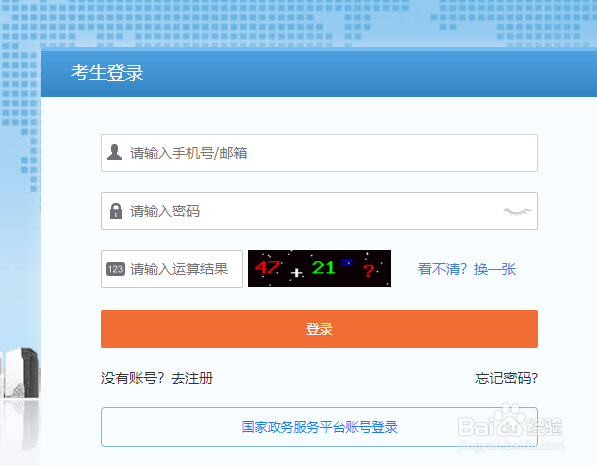The width and height of the screenshot is (597, 466).
Task: Refresh captcha via 看不清？换一张 link
Action: [466, 269]
